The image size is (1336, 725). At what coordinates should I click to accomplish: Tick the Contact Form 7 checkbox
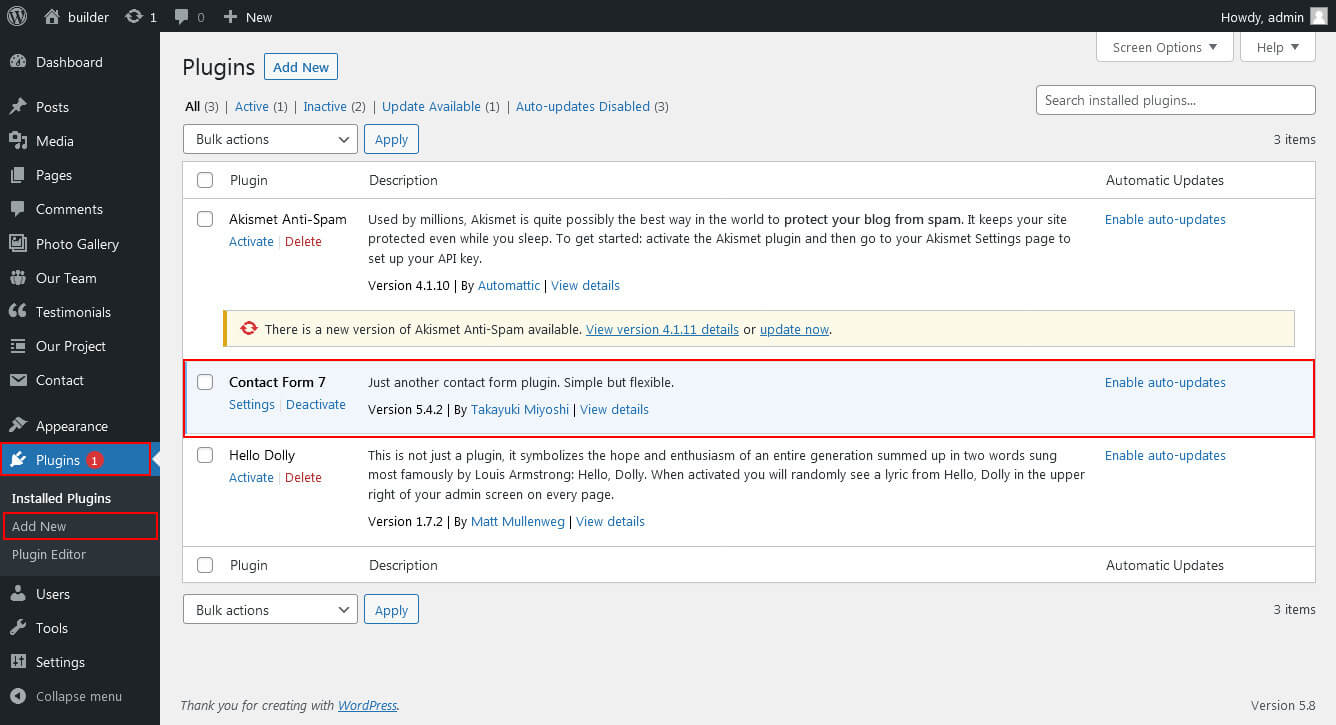(205, 382)
